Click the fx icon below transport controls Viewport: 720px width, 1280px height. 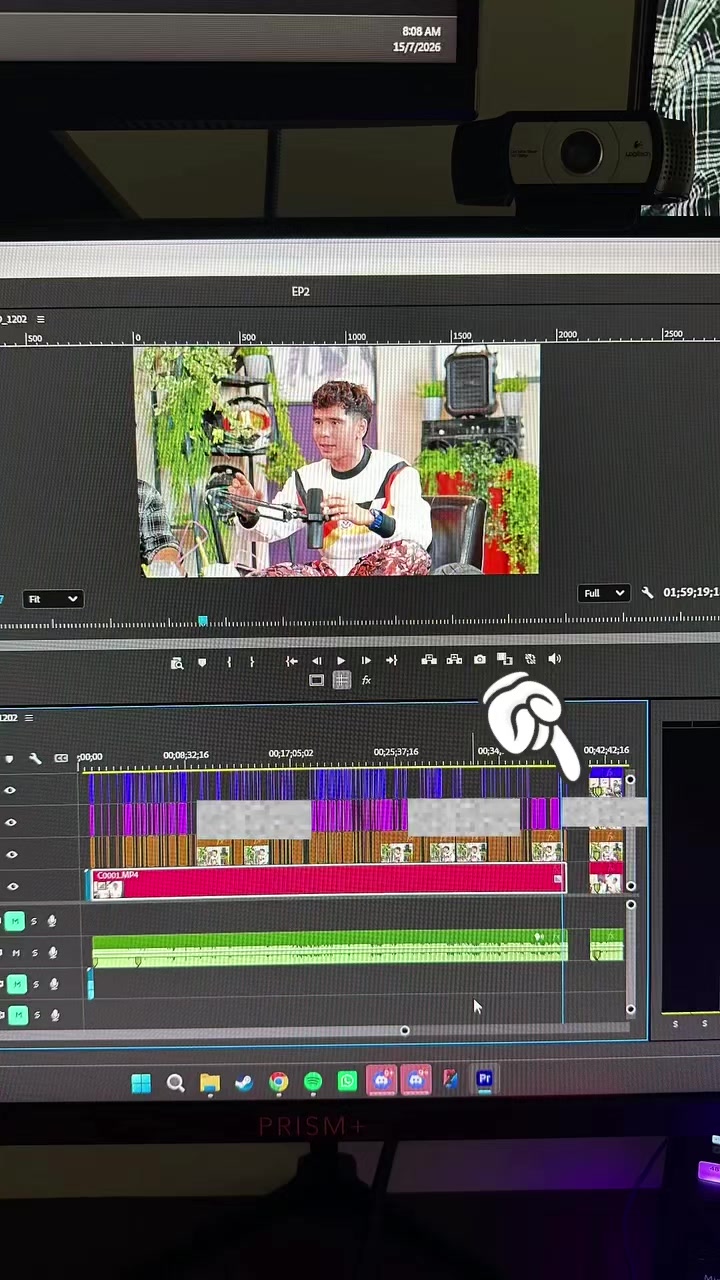point(366,680)
